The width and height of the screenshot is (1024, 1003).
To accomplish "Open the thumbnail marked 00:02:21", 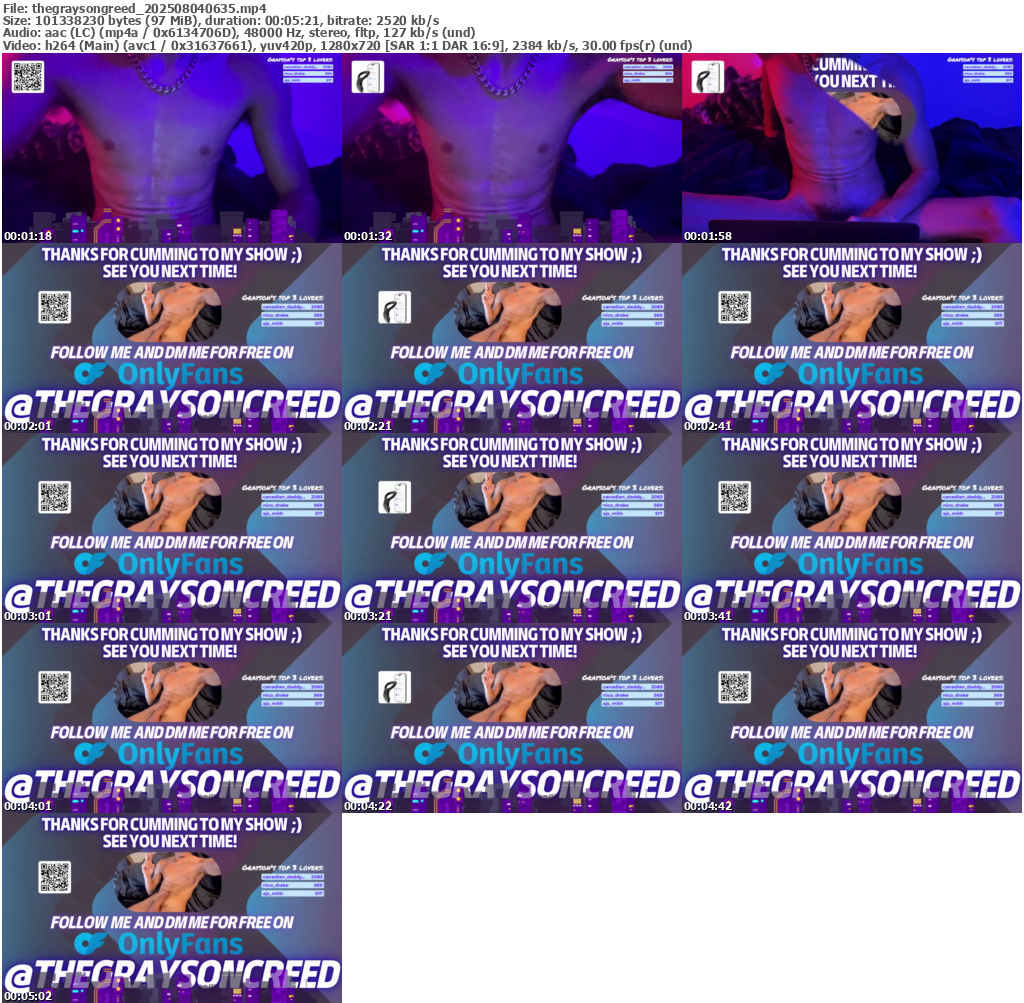I will click(512, 338).
